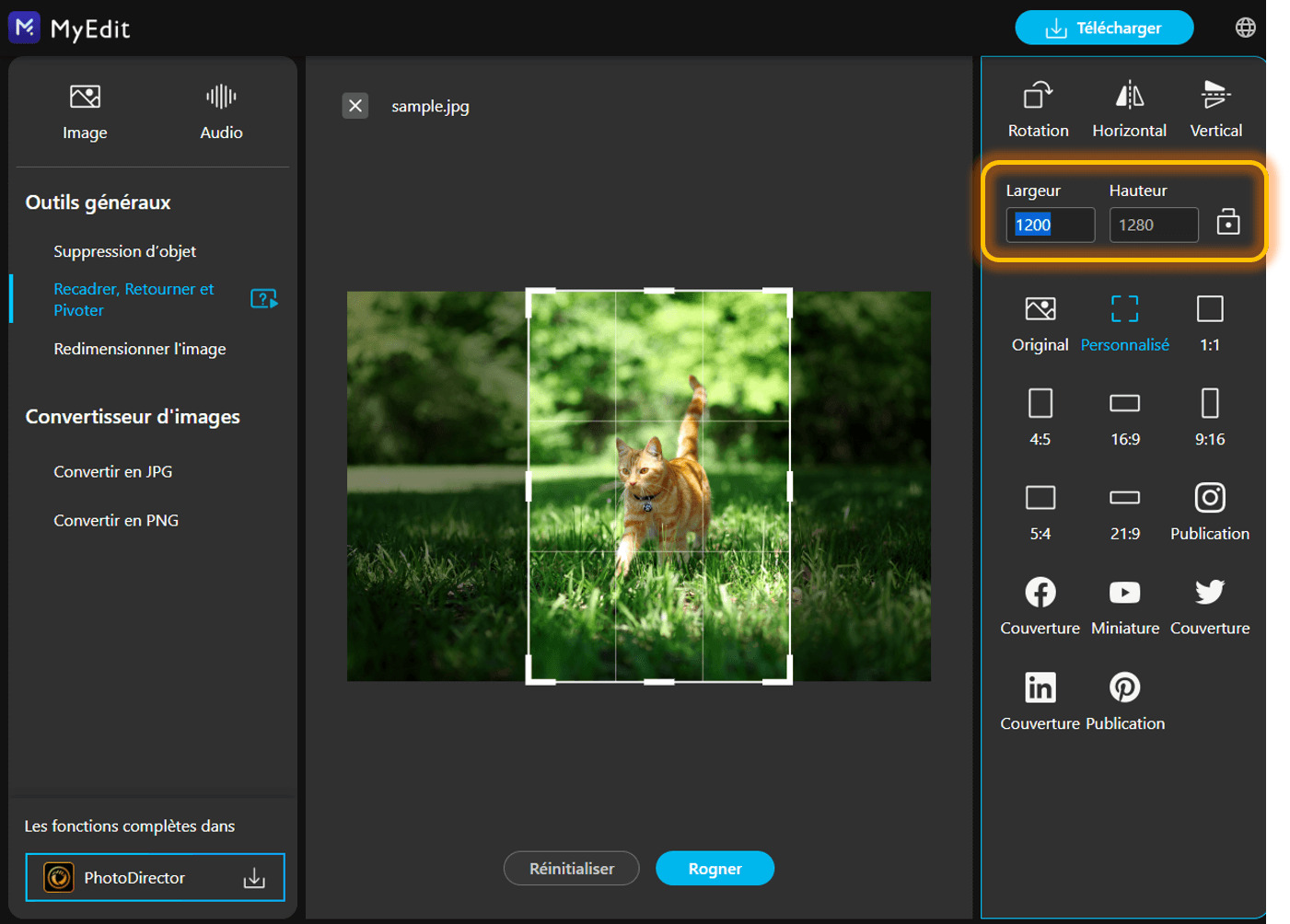Select Pinterest Publication preset
This screenshot has height=924, width=1290.
pyautogui.click(x=1125, y=702)
